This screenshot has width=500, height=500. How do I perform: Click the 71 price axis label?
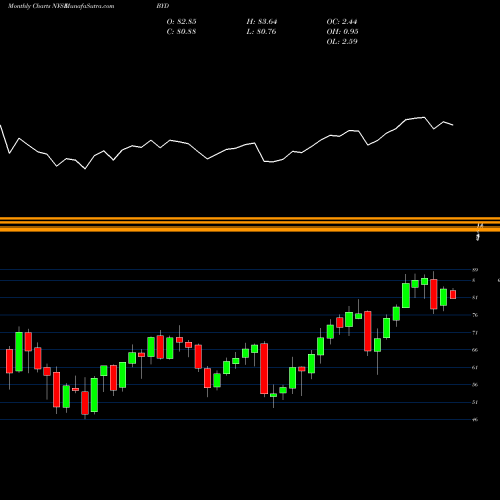pos(475,333)
